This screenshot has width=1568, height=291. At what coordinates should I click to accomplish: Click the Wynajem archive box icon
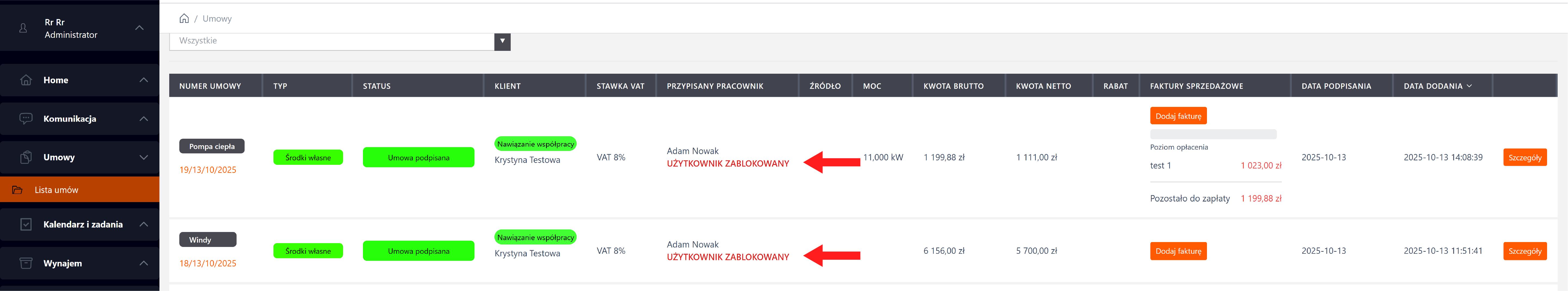pyautogui.click(x=26, y=263)
